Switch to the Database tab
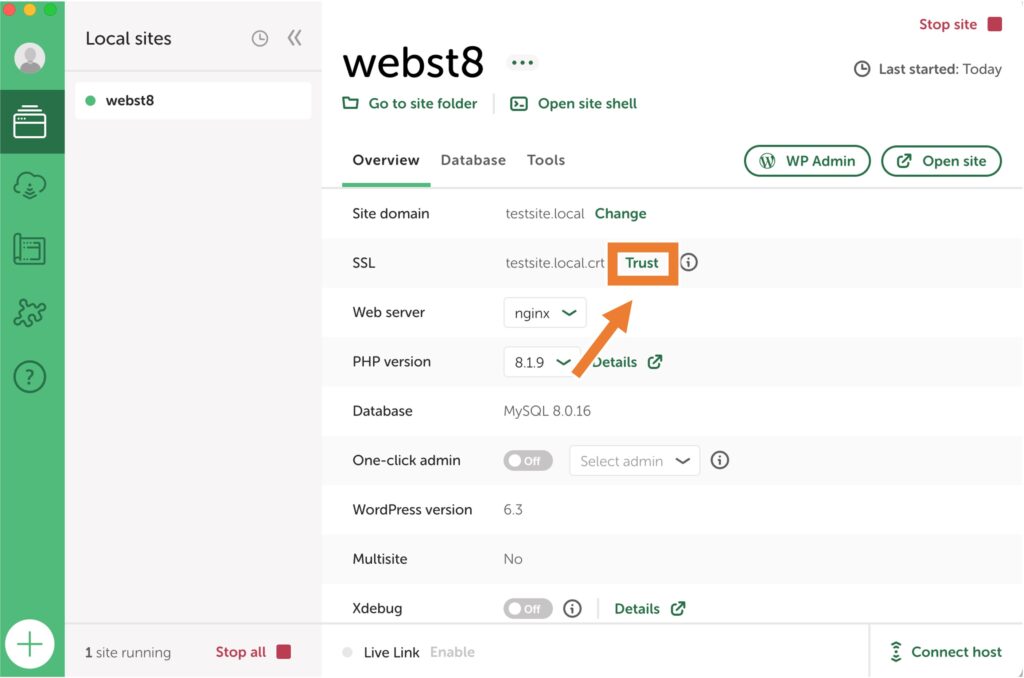 473,160
